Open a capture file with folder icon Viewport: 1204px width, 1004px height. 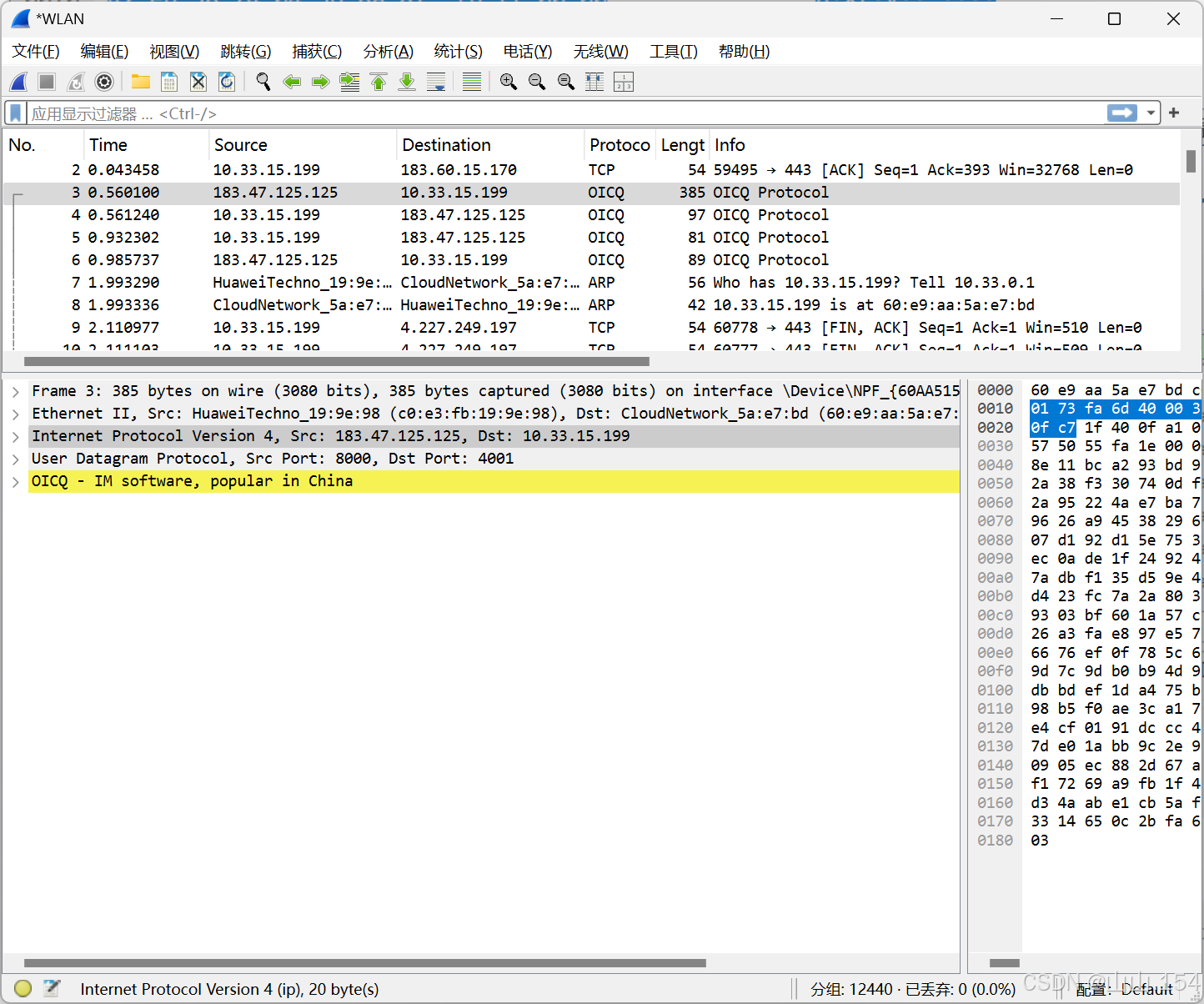point(140,82)
